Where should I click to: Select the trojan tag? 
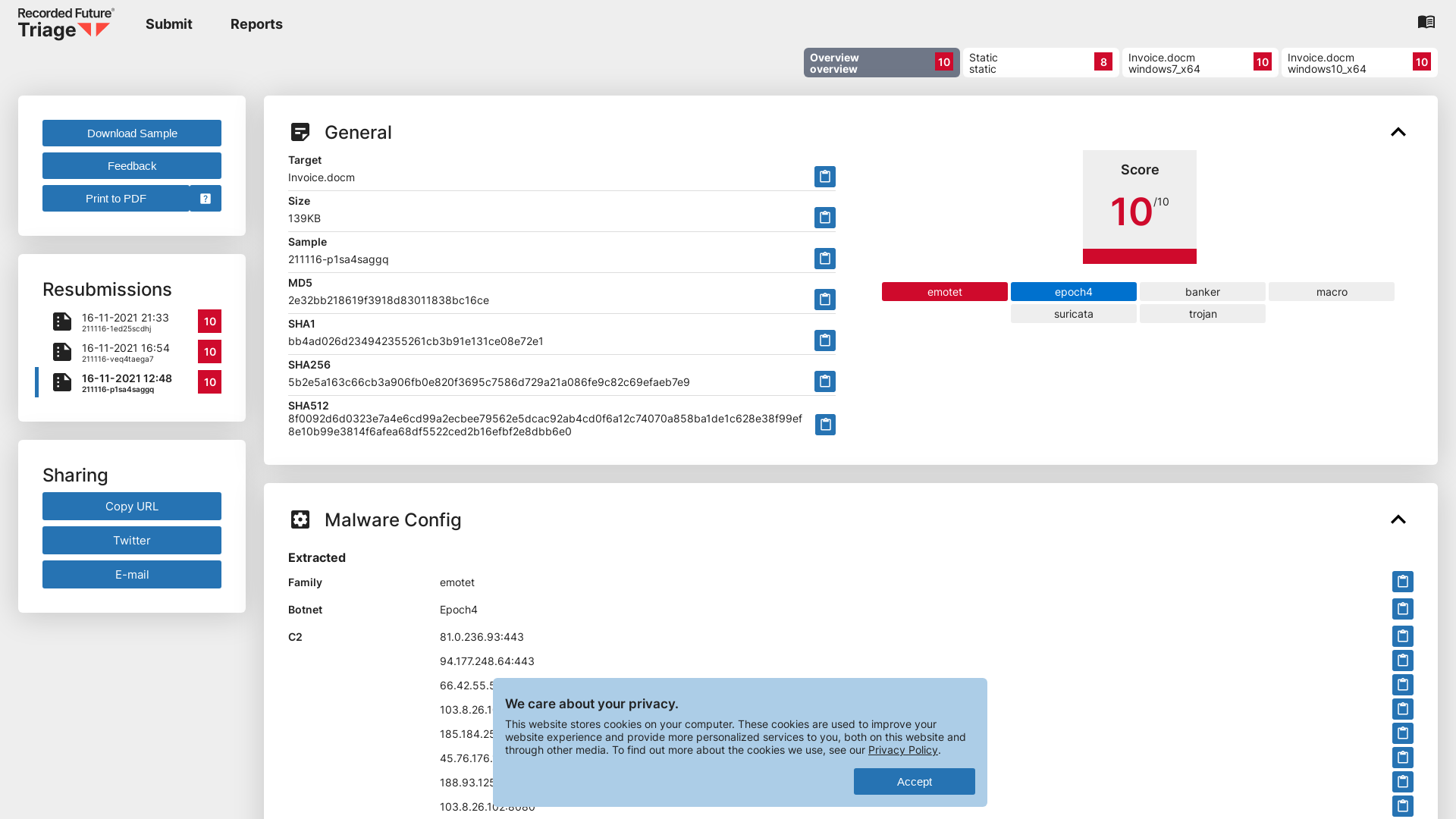coord(1203,314)
